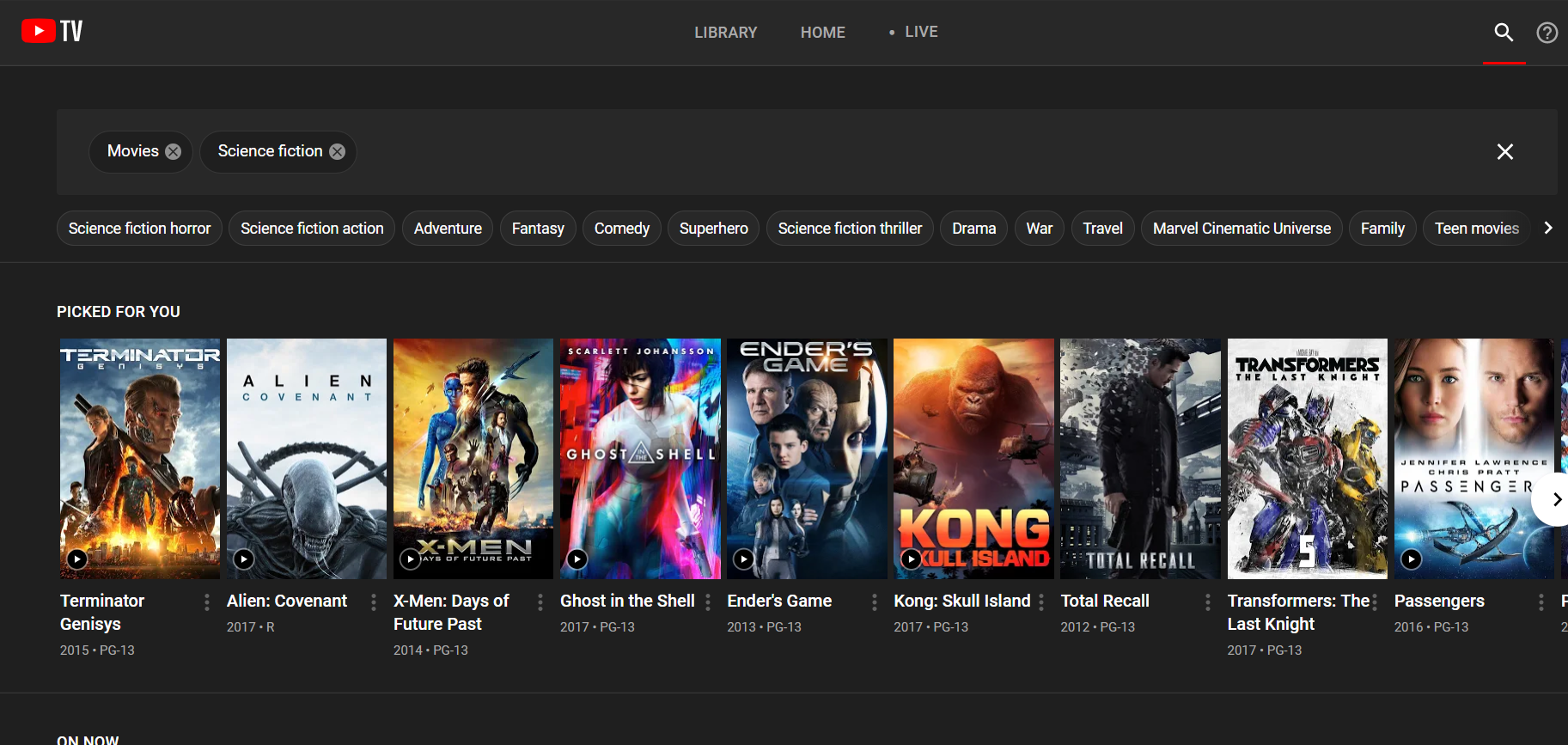Open the help question mark icon
The image size is (1568, 745).
pyautogui.click(x=1547, y=33)
